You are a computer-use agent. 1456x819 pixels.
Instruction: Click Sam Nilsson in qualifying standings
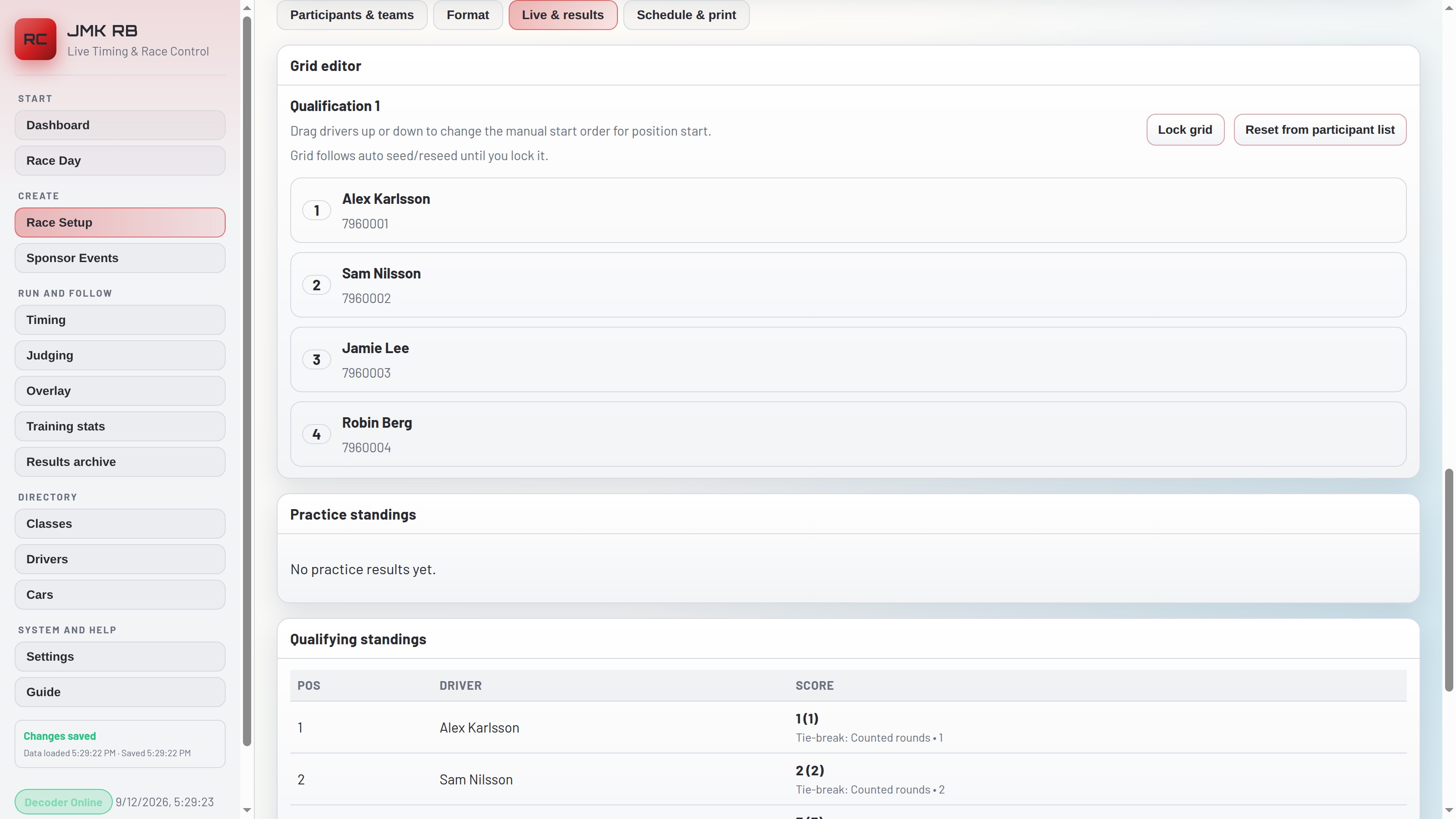click(476, 779)
